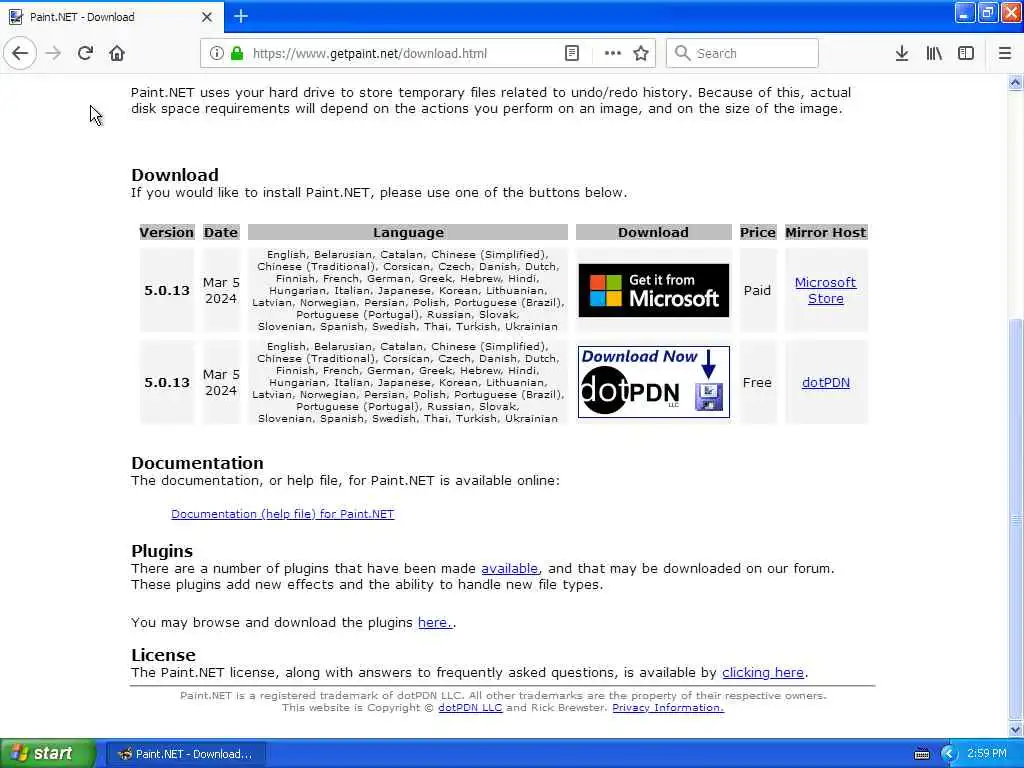Click the Get it from Microsoft badge
This screenshot has width=1024, height=768.
pyautogui.click(x=654, y=290)
